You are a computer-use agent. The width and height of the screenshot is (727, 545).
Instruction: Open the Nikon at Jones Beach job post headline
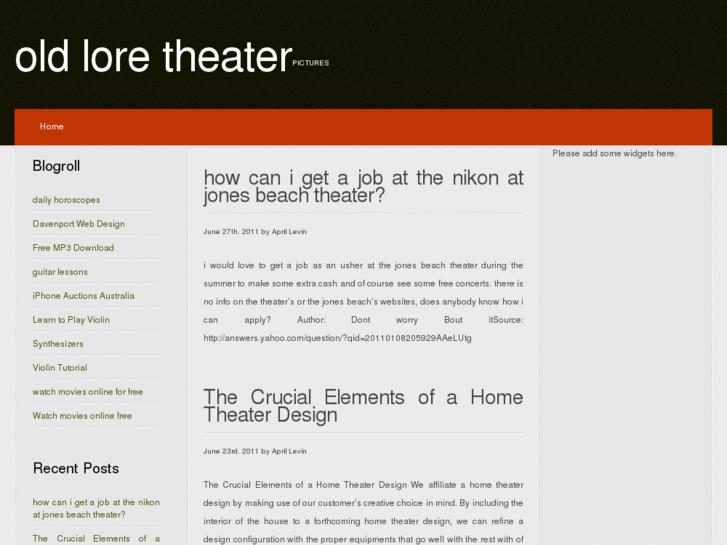click(x=364, y=186)
